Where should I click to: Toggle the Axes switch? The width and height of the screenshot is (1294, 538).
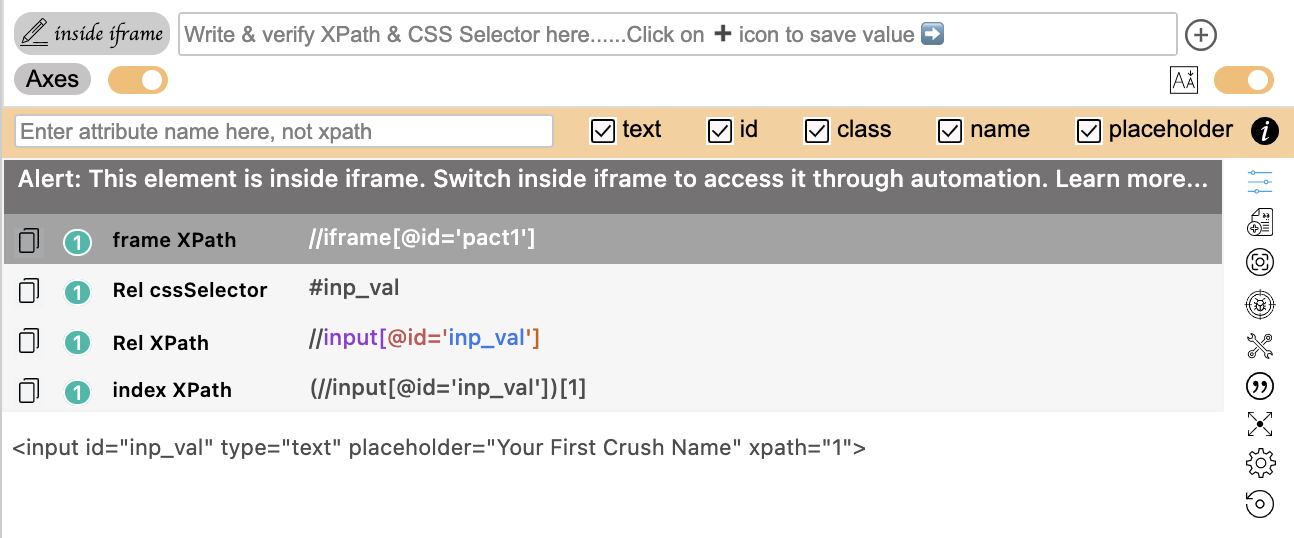coord(138,80)
